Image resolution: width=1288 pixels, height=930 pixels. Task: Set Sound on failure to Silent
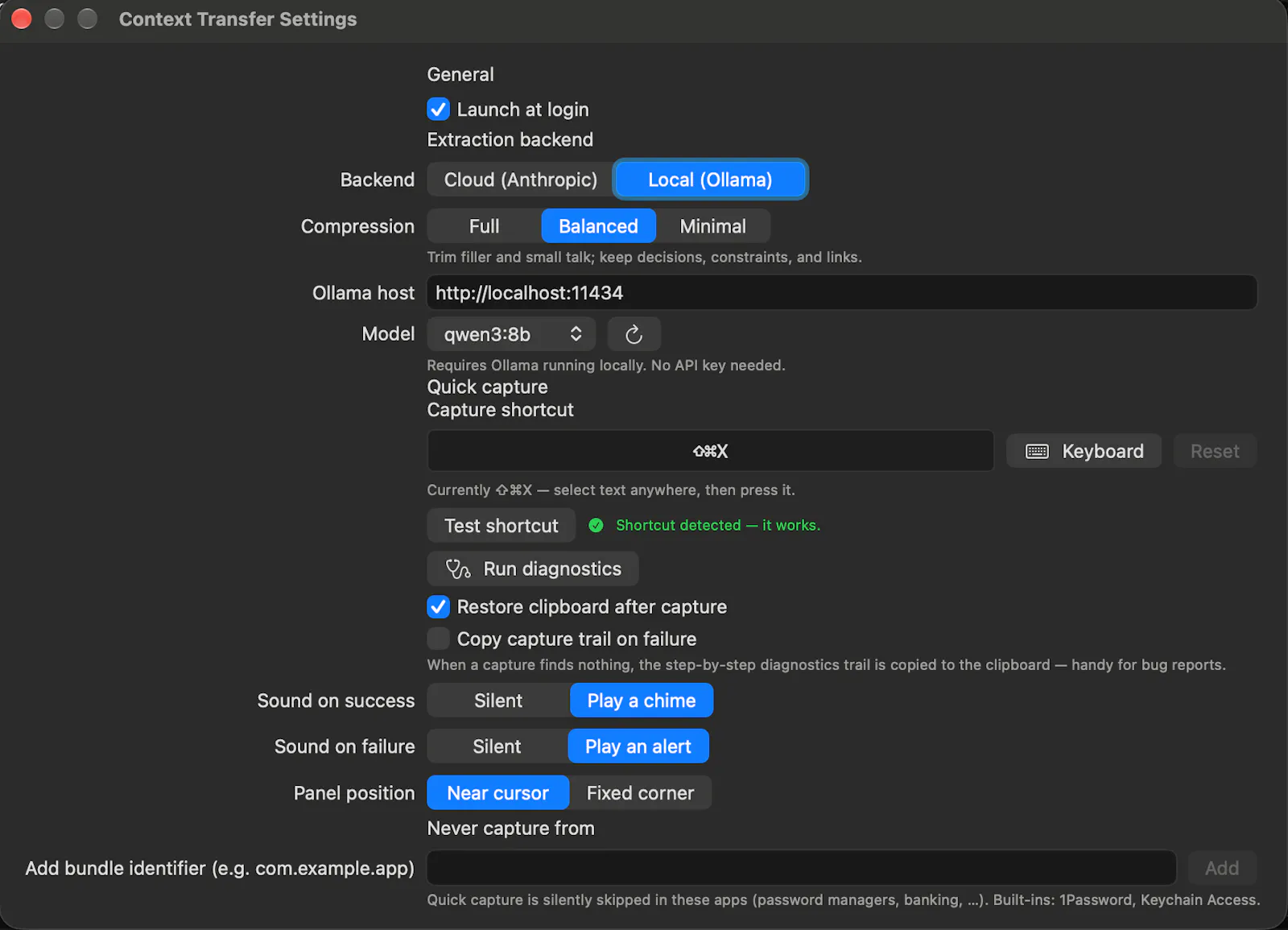[x=497, y=746]
